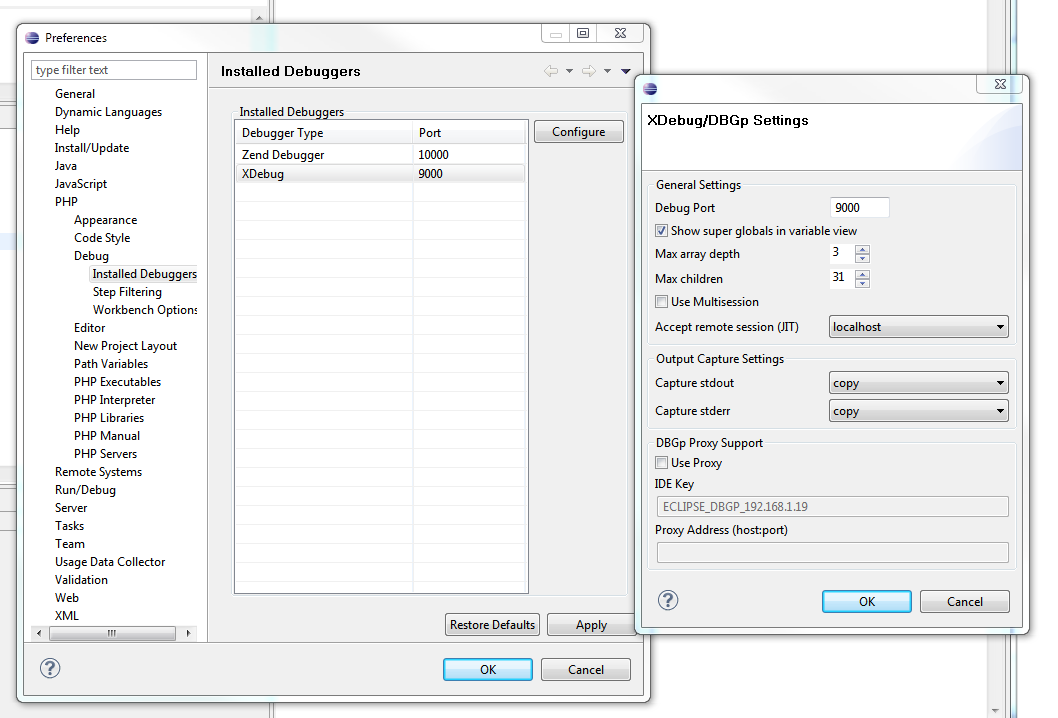Click Cancel in Preferences dialog
Viewport: 1058px width, 718px height.
coord(586,669)
